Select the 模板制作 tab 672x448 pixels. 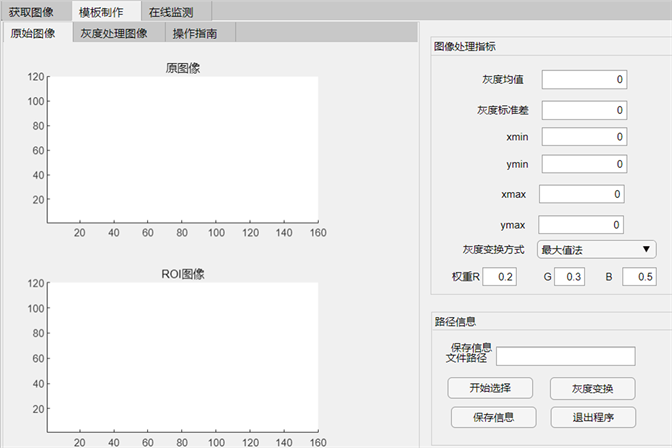[x=102, y=12]
